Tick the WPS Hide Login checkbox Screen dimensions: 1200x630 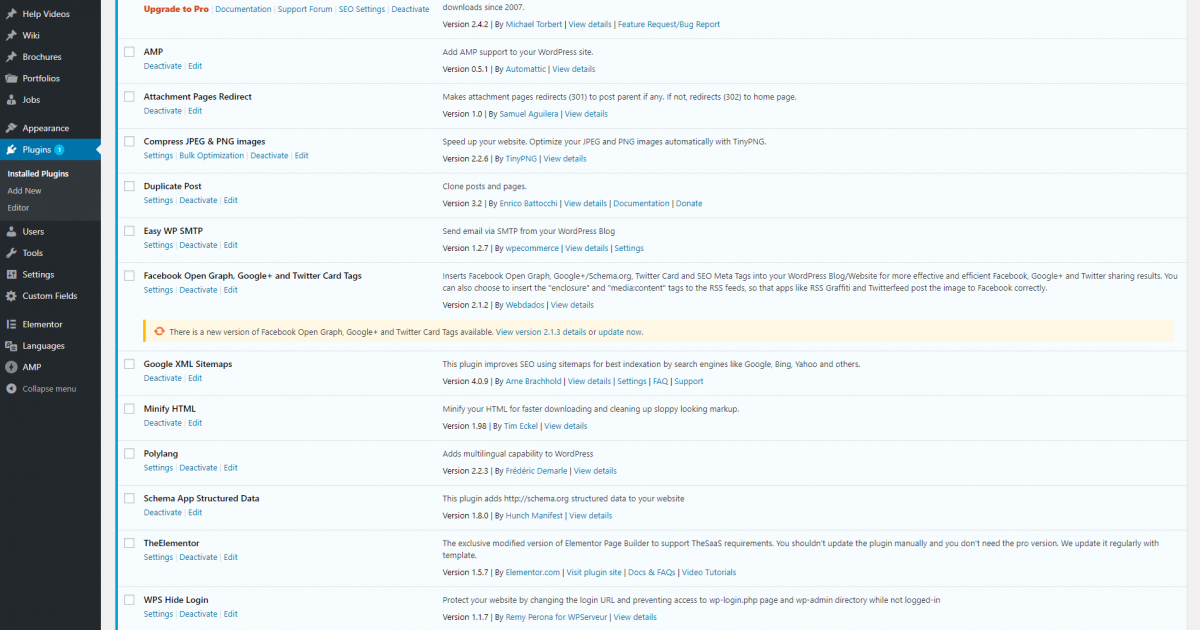point(129,600)
